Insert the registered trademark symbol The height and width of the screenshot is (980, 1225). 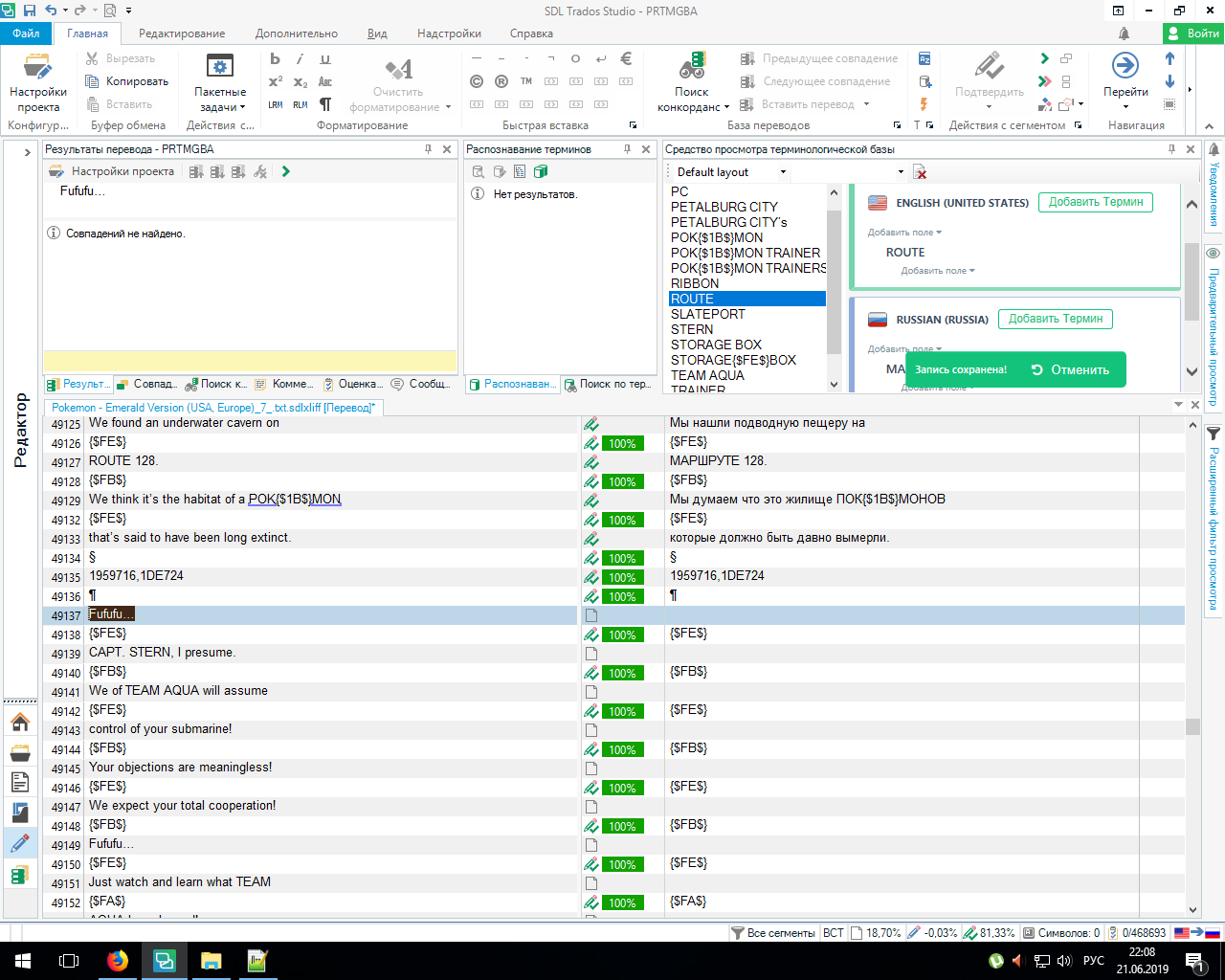501,81
